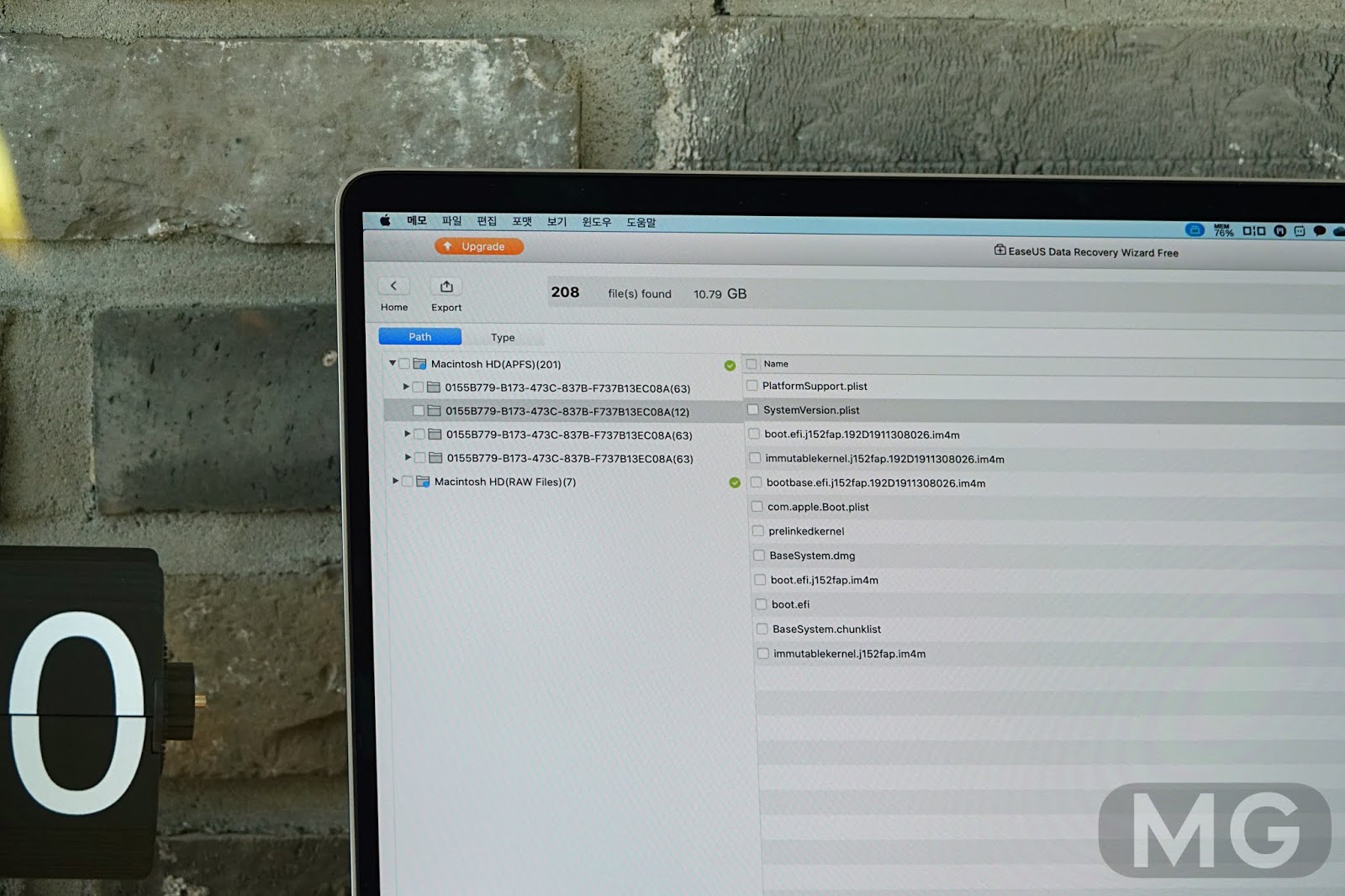Expand the Macintosh HD(RAW Files)(7) node

(x=395, y=481)
